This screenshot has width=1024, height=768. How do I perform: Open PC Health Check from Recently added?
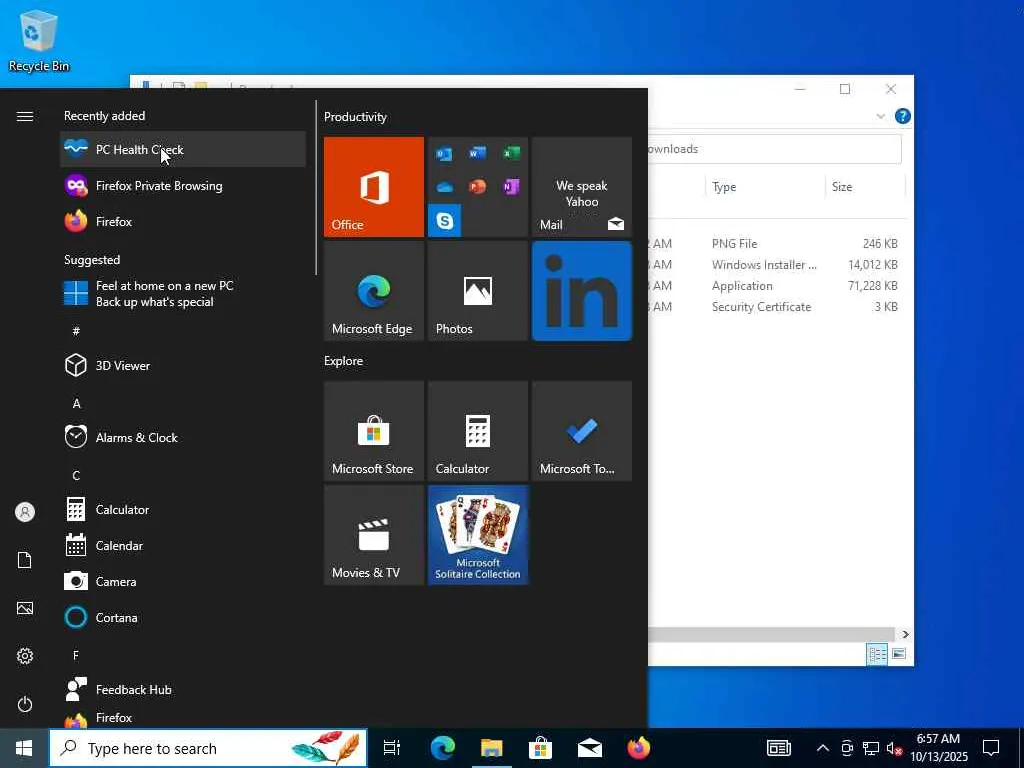(x=183, y=150)
